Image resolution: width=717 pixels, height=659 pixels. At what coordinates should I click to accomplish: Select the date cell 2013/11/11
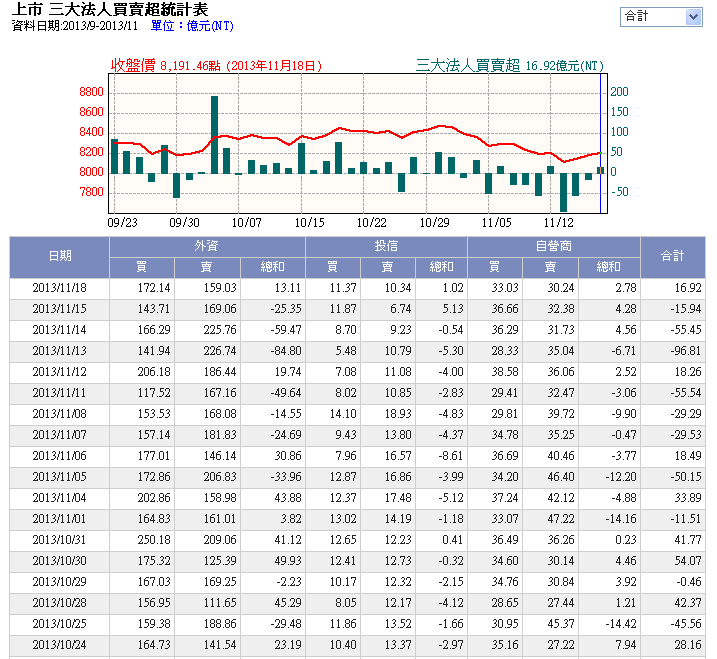[59, 393]
